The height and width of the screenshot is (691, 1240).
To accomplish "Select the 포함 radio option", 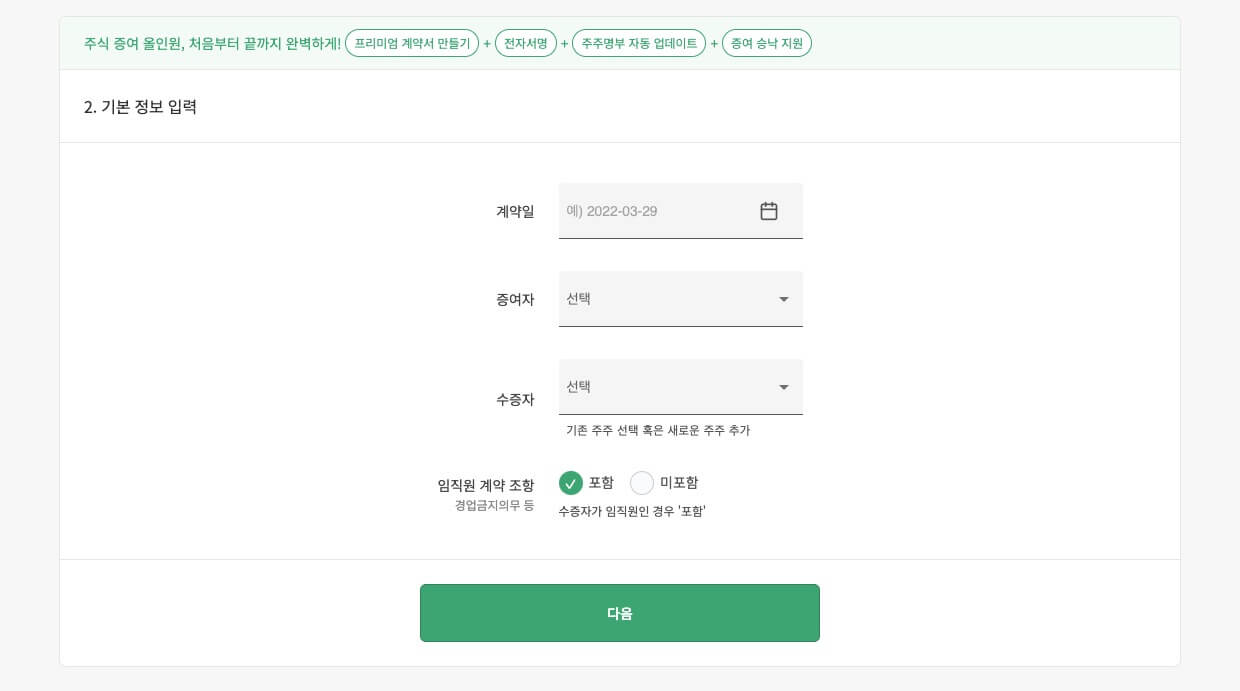I will (x=588, y=483).
